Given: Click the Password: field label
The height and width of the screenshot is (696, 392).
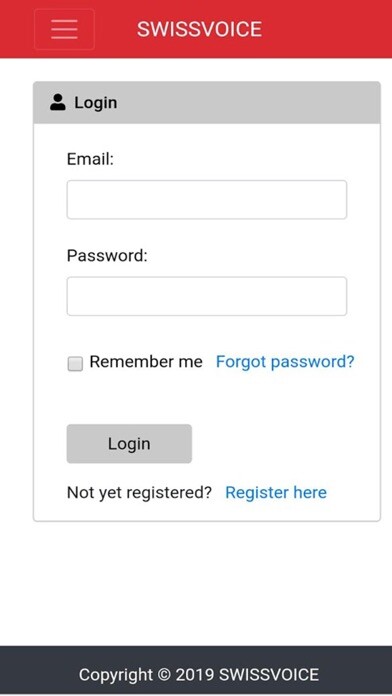Looking at the screenshot, I should point(107,256).
